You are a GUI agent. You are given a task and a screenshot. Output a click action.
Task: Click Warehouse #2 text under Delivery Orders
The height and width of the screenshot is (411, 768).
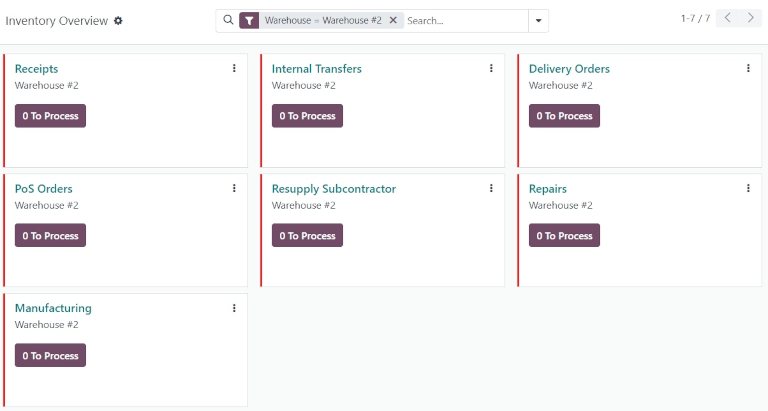click(x=561, y=85)
